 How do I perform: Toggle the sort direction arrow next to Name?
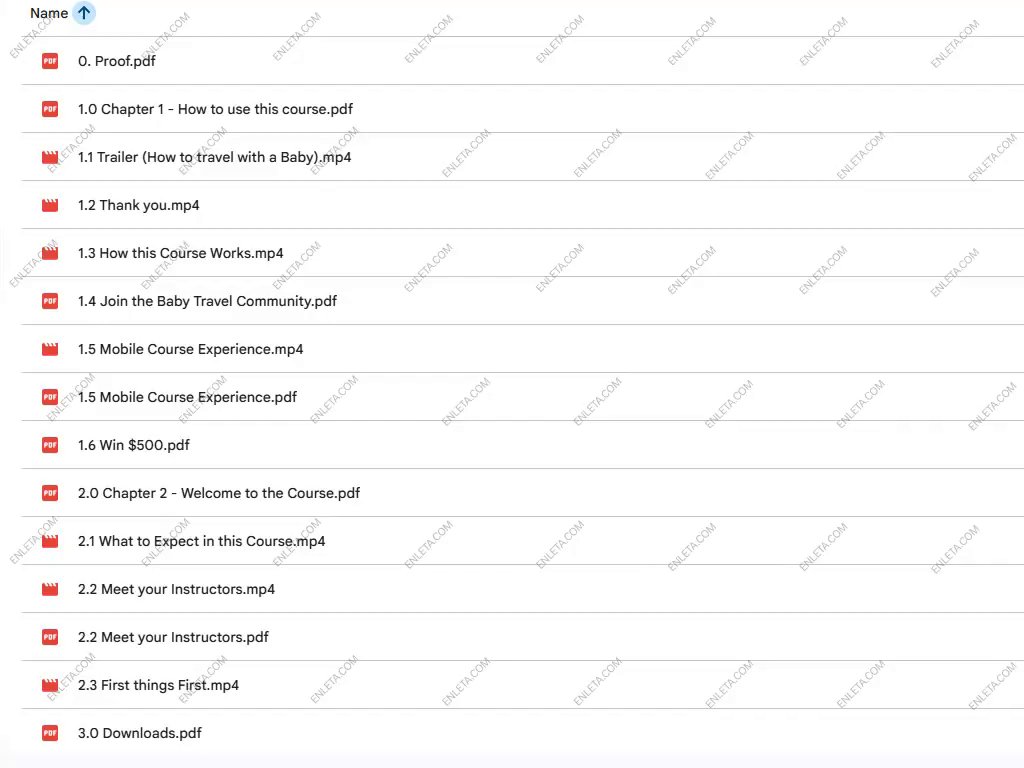[84, 13]
